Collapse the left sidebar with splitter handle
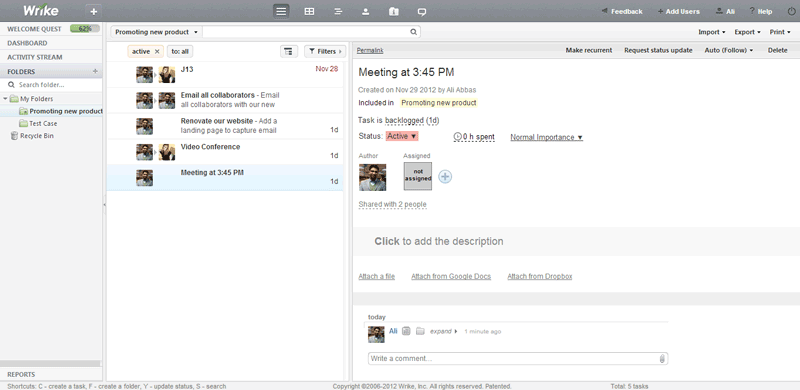Viewport: 800px width, 390px height. click(105, 204)
